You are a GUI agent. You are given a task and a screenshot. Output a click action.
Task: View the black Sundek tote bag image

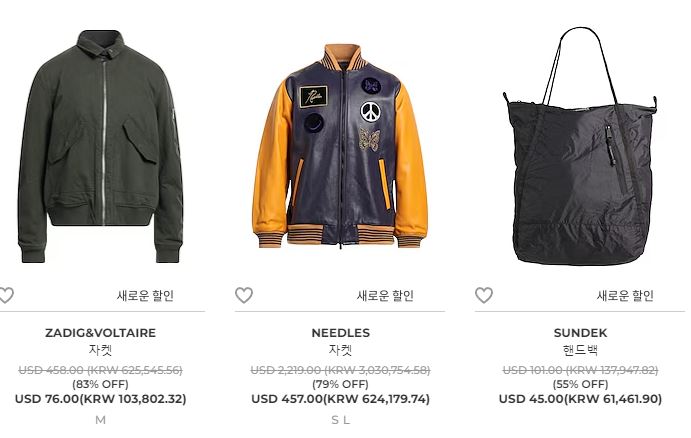click(580, 146)
